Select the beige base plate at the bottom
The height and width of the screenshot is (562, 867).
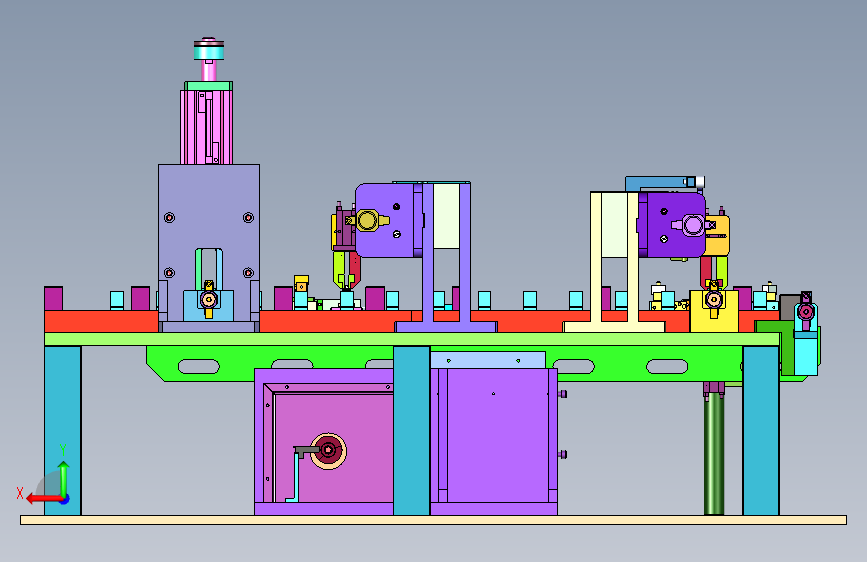tap(434, 520)
